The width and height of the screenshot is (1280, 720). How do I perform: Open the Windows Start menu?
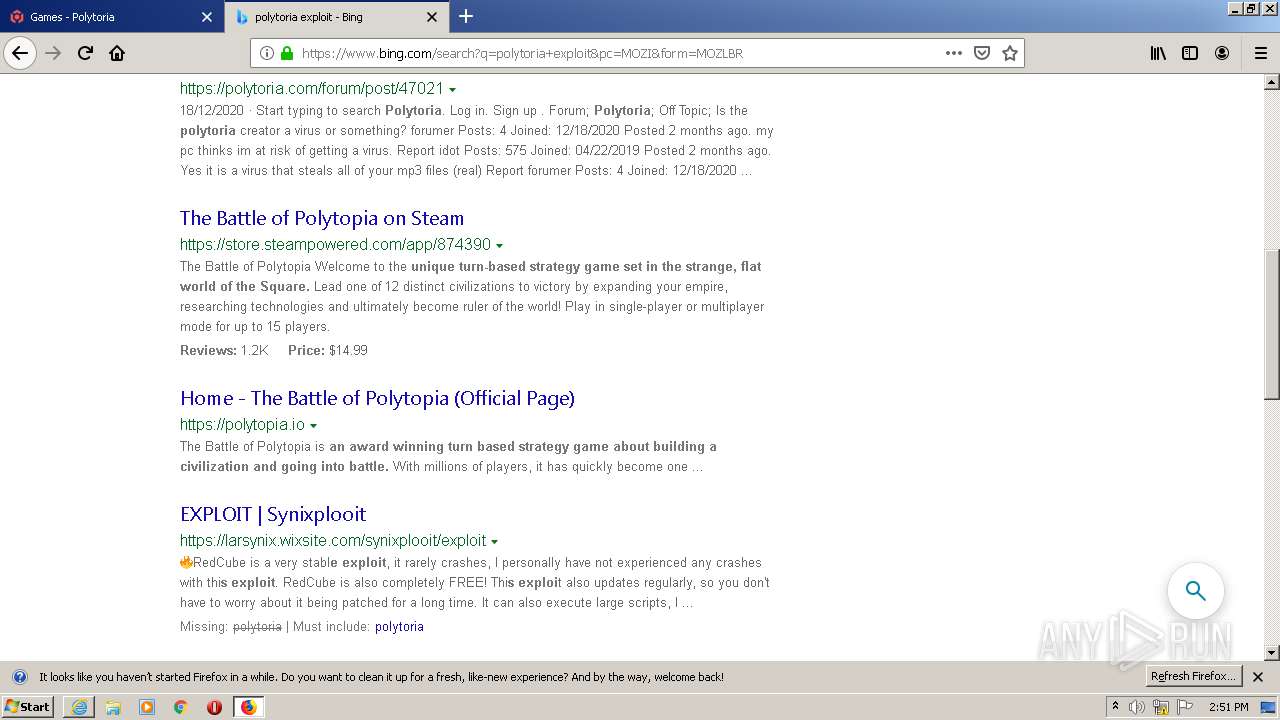click(27, 707)
